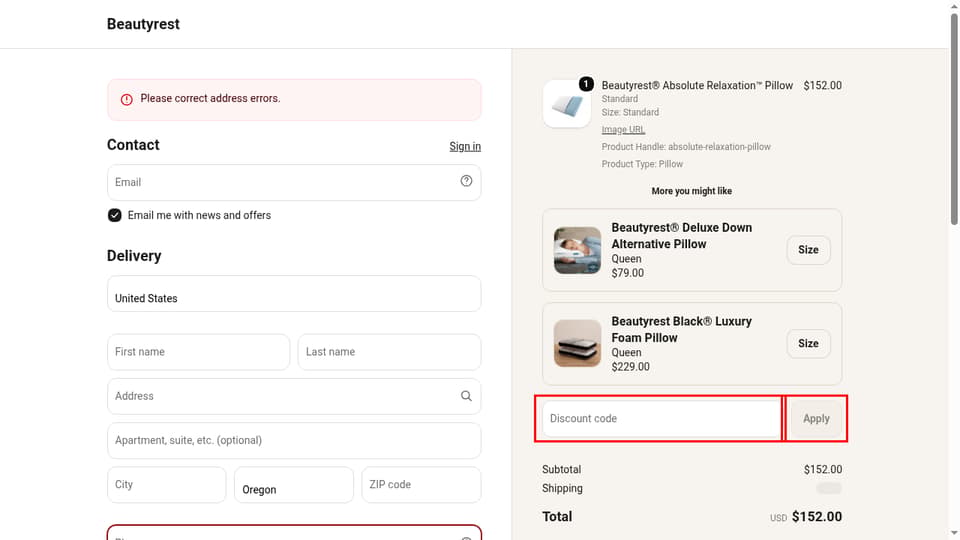Click the 'Shipping' label
Image resolution: width=960 pixels, height=540 pixels.
click(x=562, y=489)
